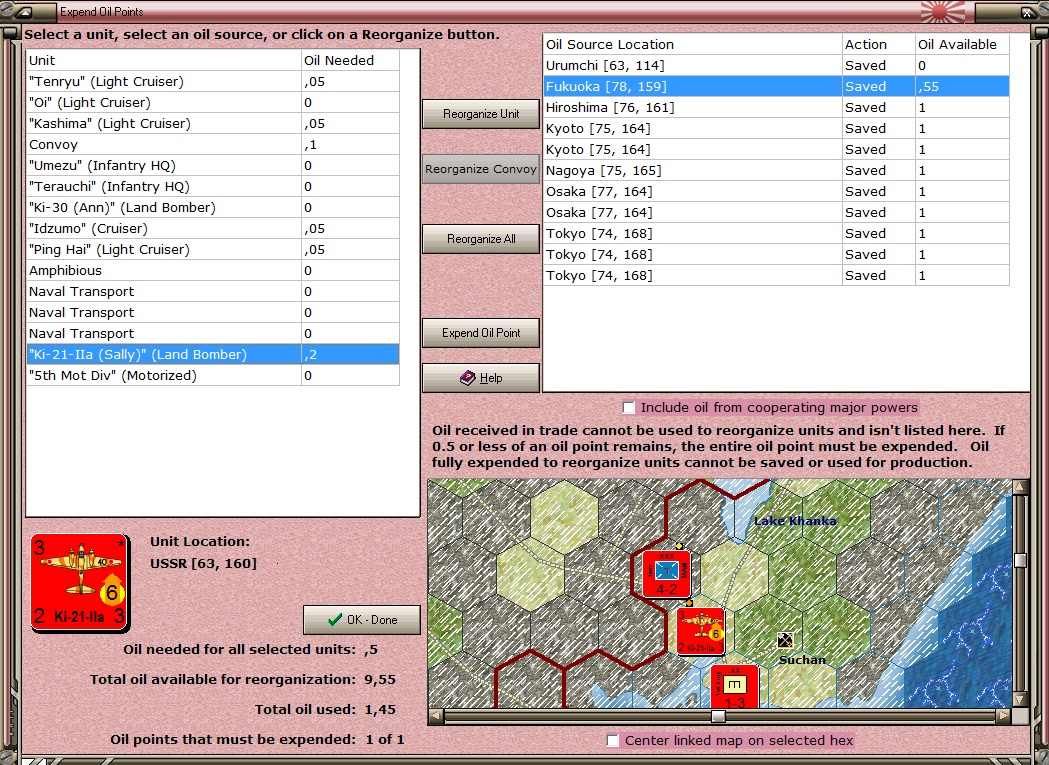The height and width of the screenshot is (765, 1049).
Task: Select the "Idzumo" (Cruiser) row
Action: (x=213, y=228)
